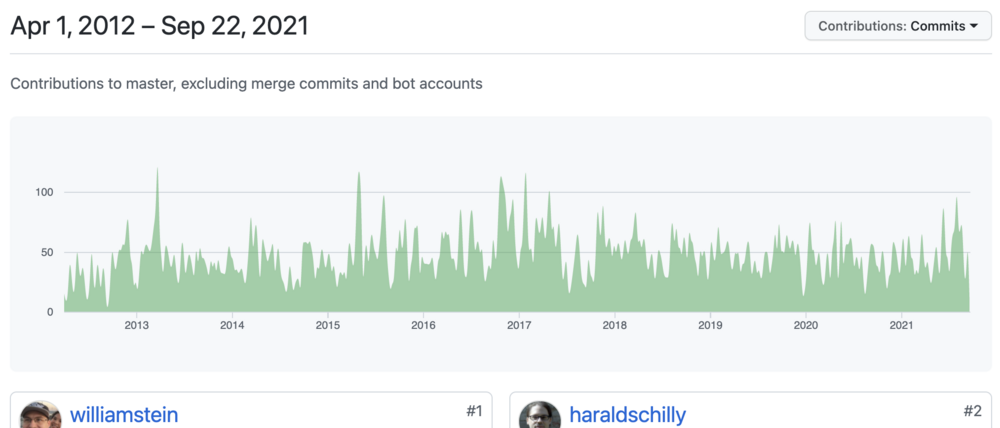The width and height of the screenshot is (1000, 428).
Task: Click haraldschilly's avatar image
Action: tap(540, 416)
